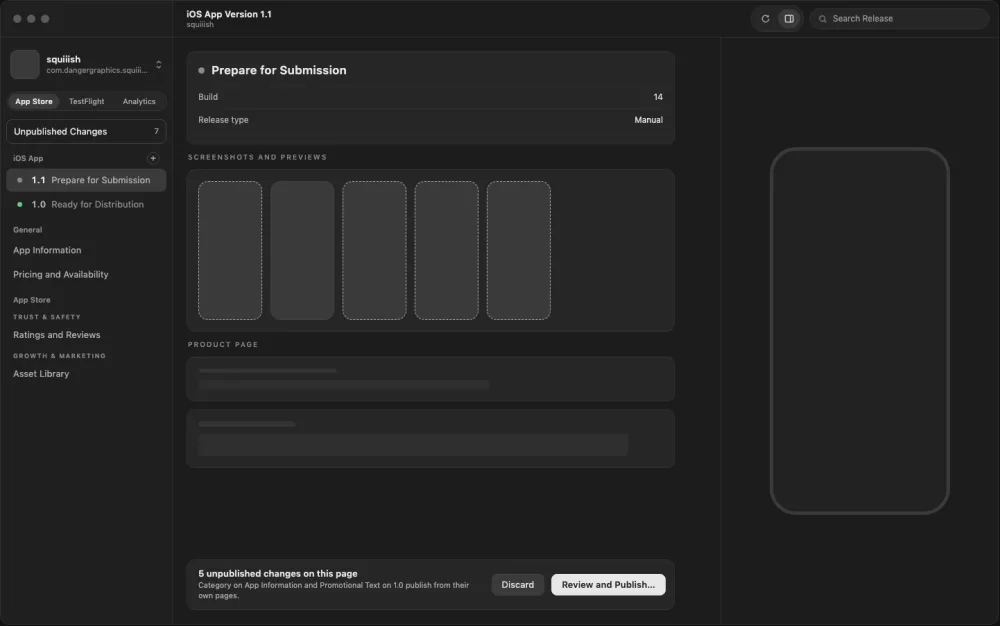Select the fifth screenshot placeholder
Image resolution: width=1000 pixels, height=626 pixels.
pyautogui.click(x=518, y=251)
